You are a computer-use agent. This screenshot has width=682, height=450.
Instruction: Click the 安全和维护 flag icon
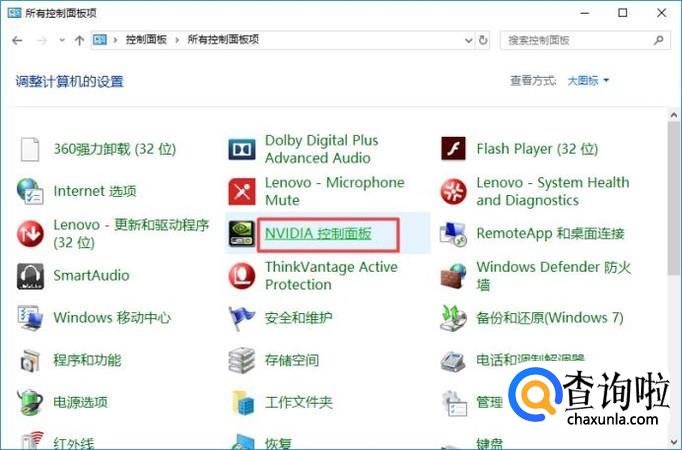[x=242, y=318]
